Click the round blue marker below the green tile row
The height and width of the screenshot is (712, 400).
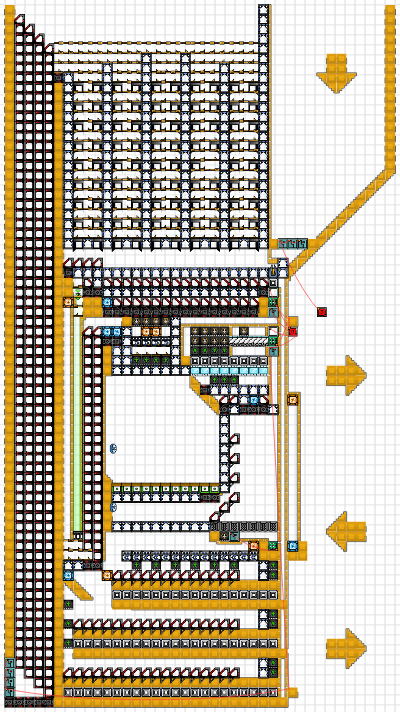pos(114,507)
